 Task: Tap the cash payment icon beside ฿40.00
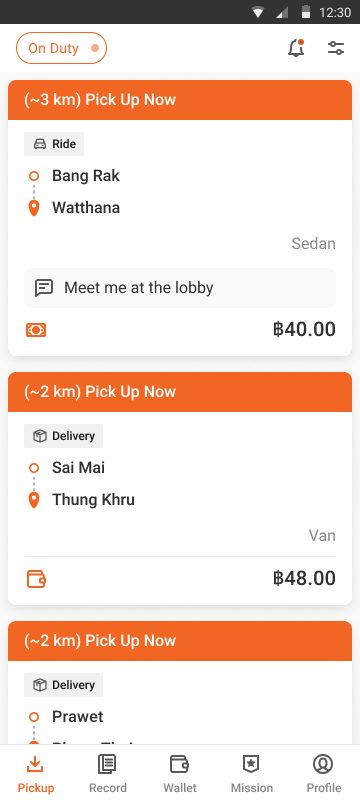point(36,330)
